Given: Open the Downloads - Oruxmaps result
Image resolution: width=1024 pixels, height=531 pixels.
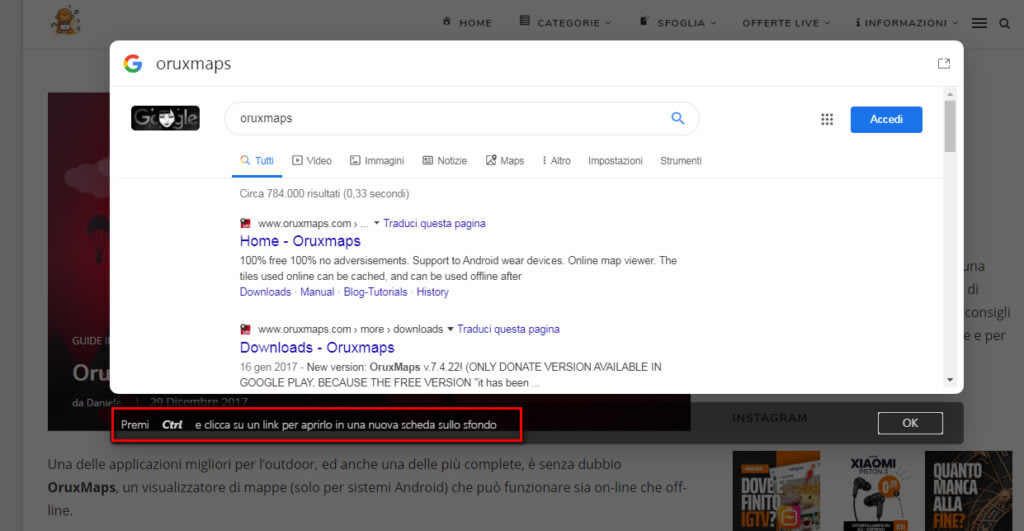Looking at the screenshot, I should [x=317, y=347].
